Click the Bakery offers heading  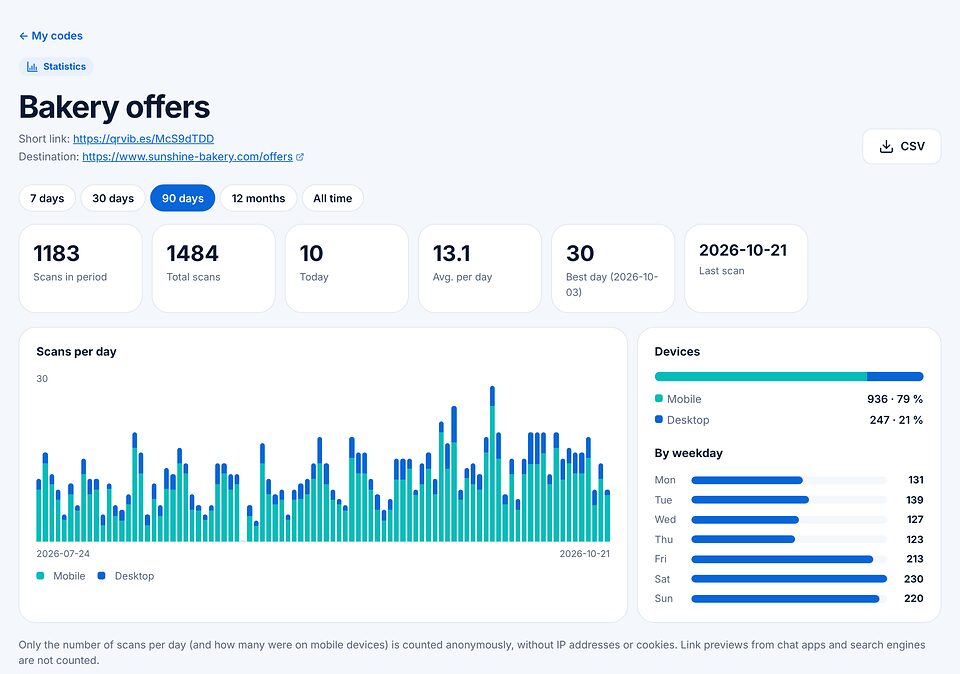click(x=114, y=107)
